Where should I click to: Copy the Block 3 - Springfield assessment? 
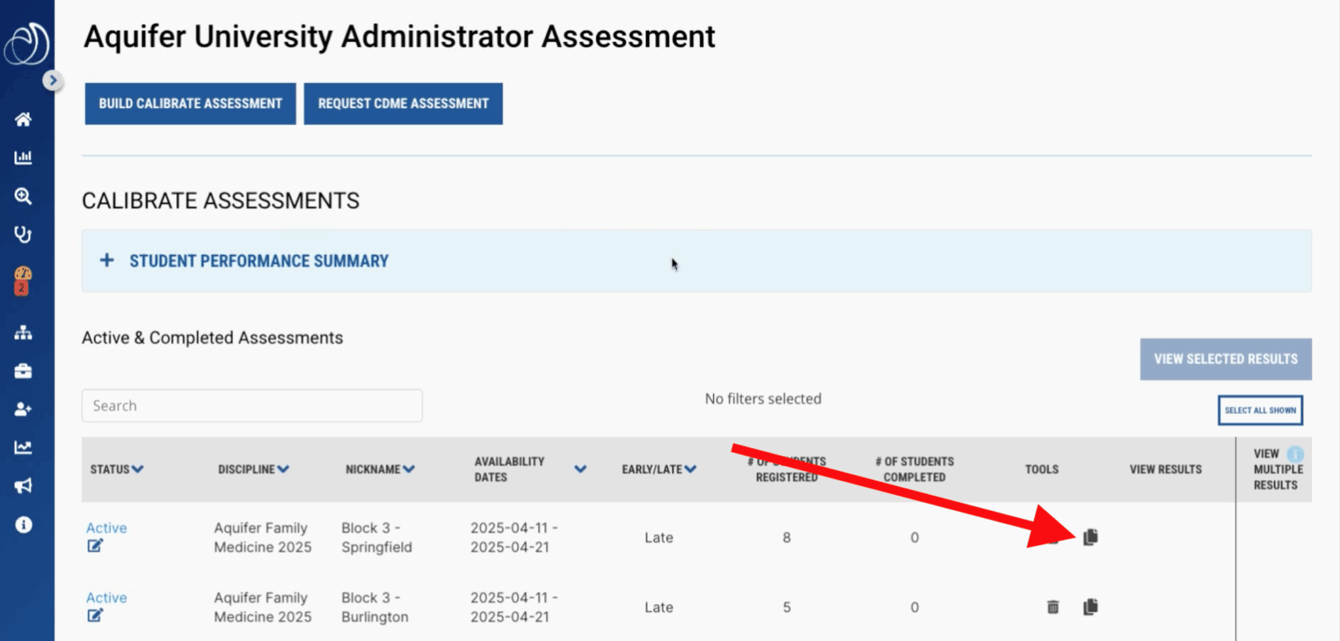click(1090, 537)
